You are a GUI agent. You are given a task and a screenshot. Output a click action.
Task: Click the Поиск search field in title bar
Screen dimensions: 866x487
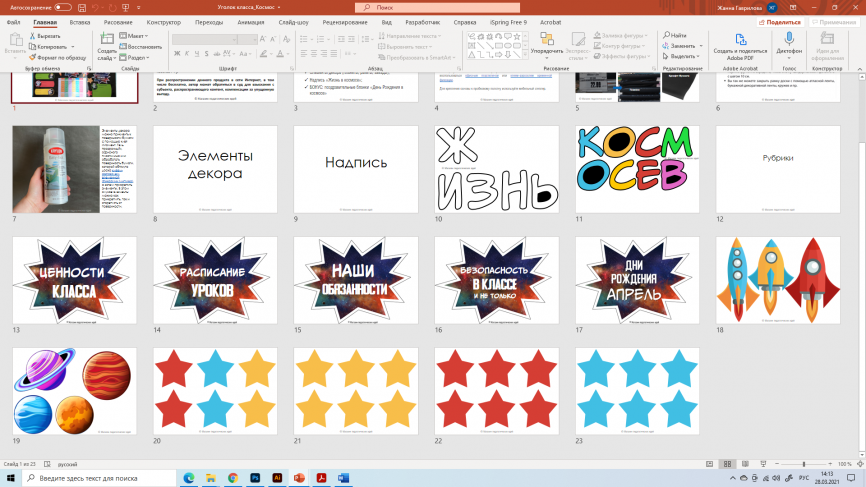click(x=430, y=7)
